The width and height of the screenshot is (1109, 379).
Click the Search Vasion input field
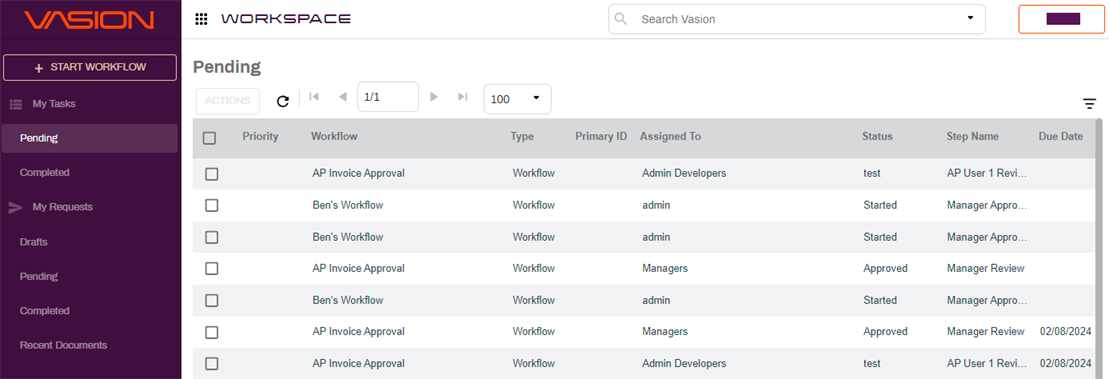(x=796, y=19)
